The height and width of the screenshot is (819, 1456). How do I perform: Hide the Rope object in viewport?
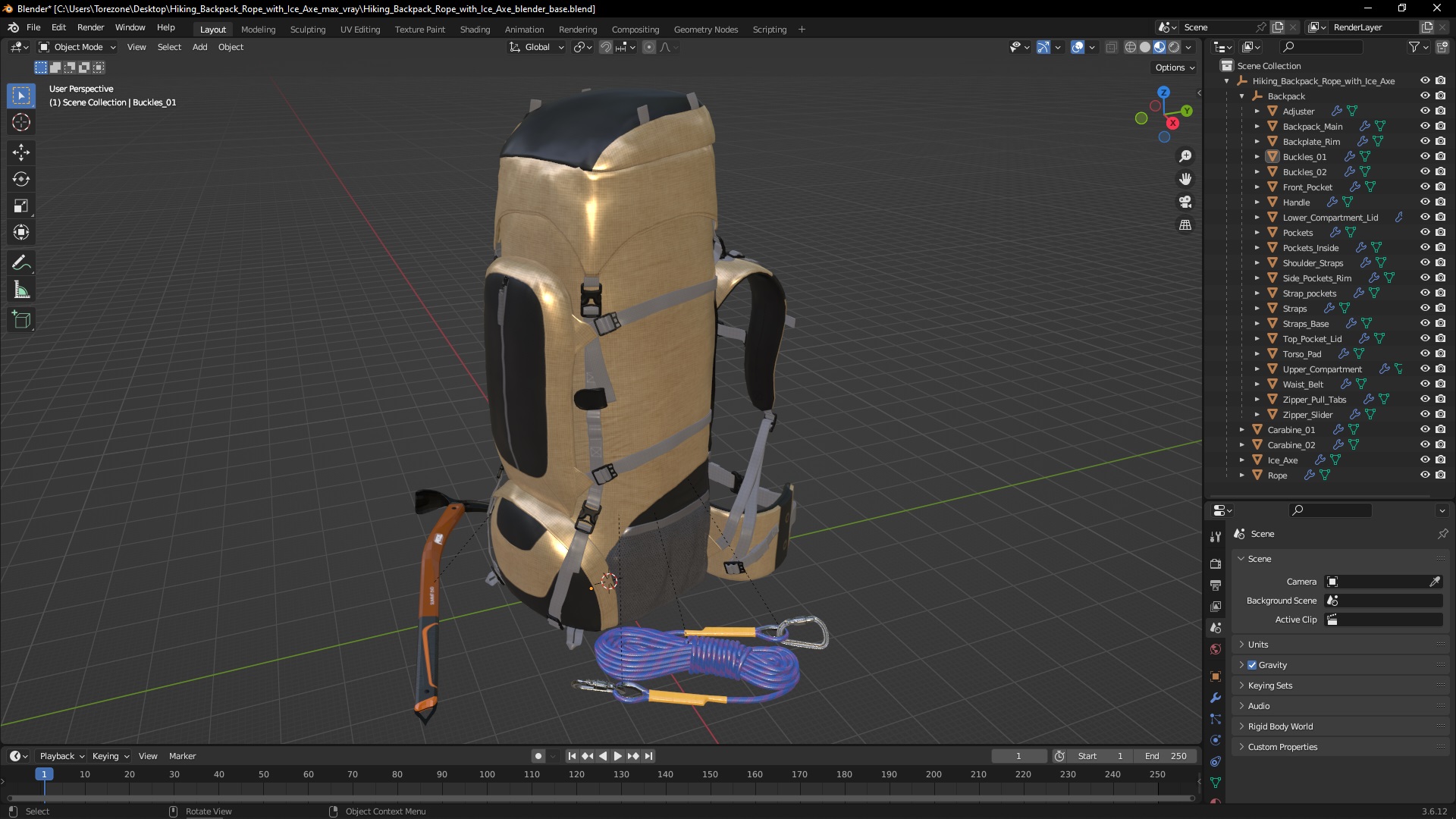[x=1425, y=475]
